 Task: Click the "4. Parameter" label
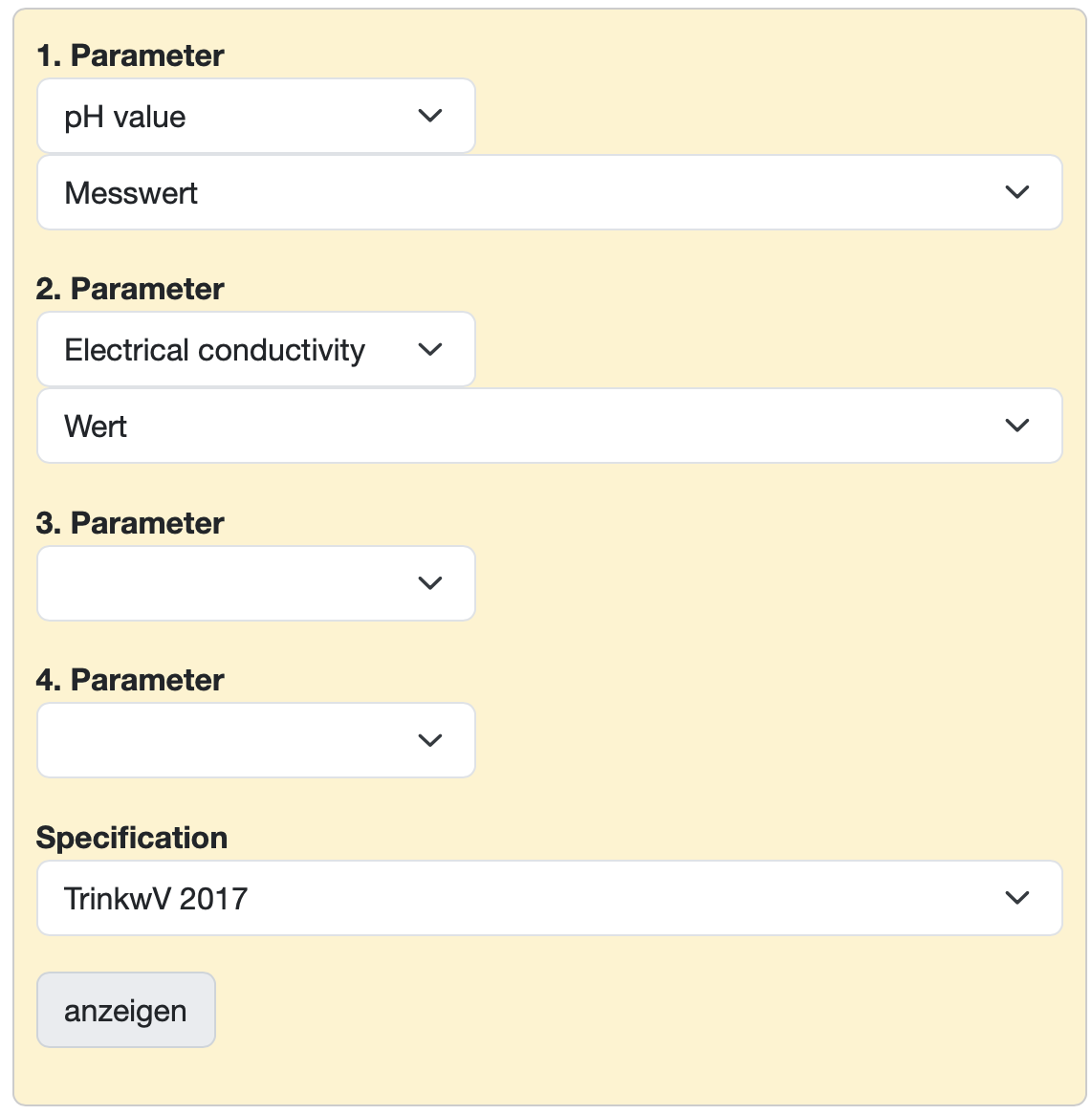click(130, 680)
